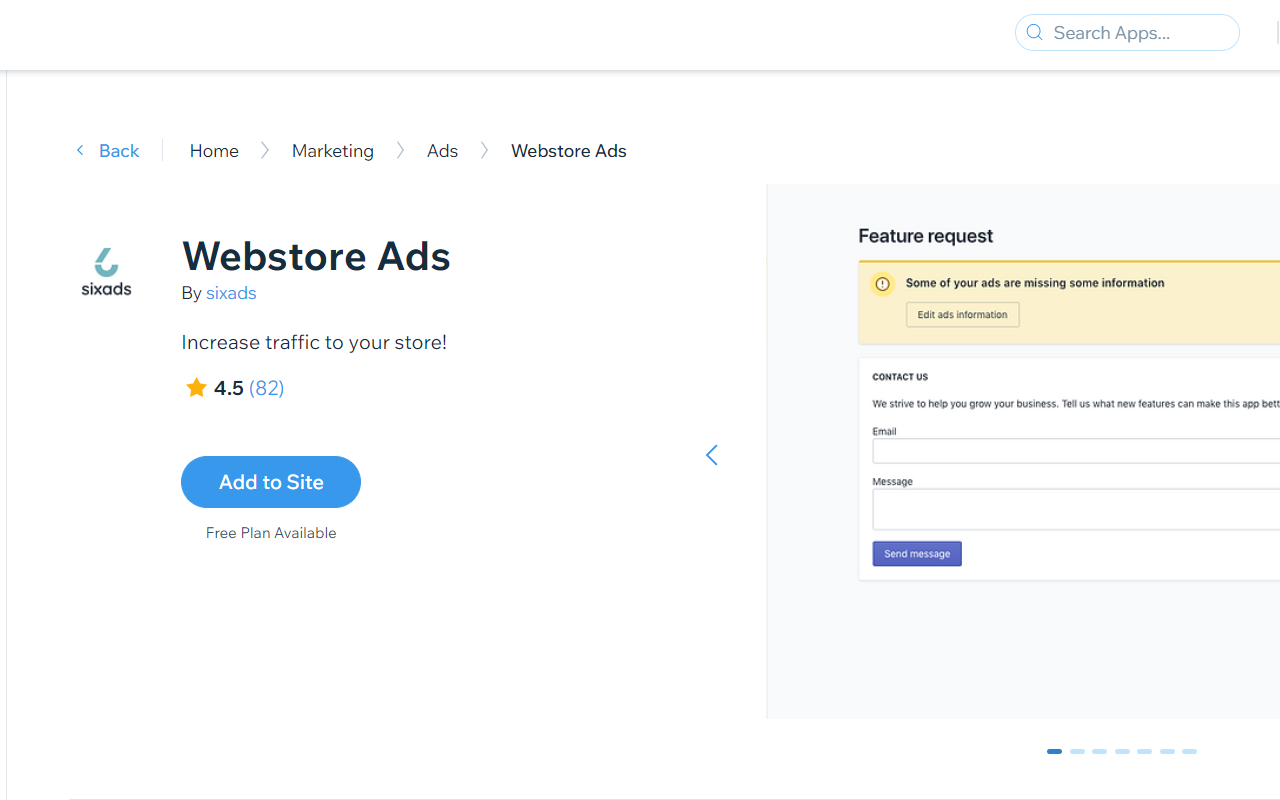The height and width of the screenshot is (800, 1280).
Task: Navigate to the "Marketing" breadcrumb
Action: 332,150
